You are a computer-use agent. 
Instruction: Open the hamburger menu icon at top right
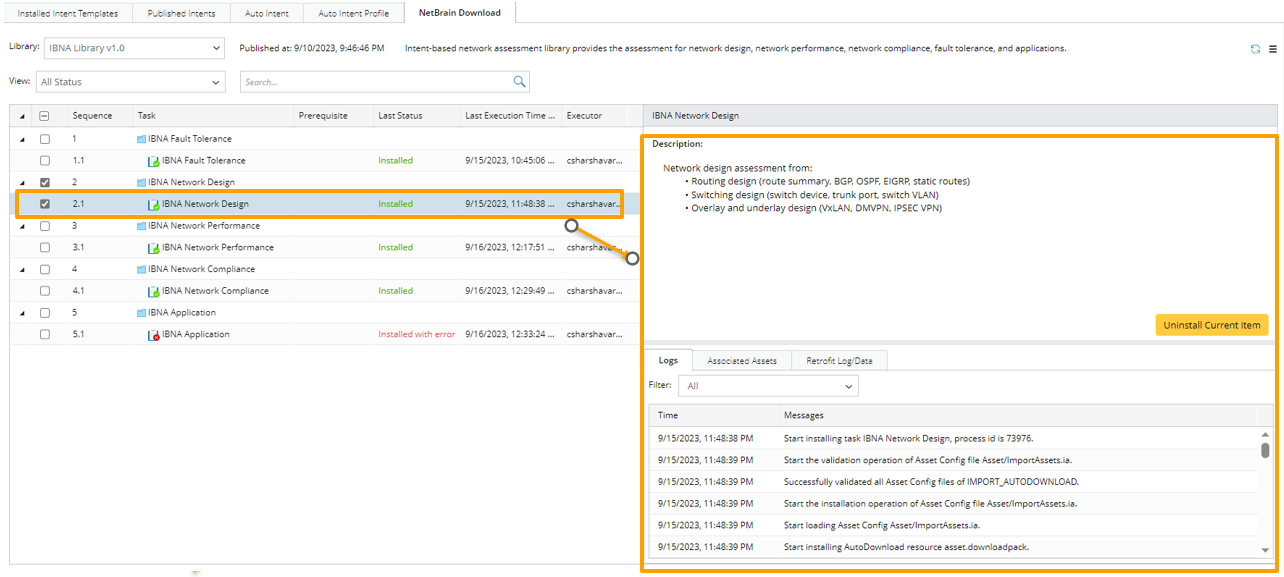click(1273, 49)
